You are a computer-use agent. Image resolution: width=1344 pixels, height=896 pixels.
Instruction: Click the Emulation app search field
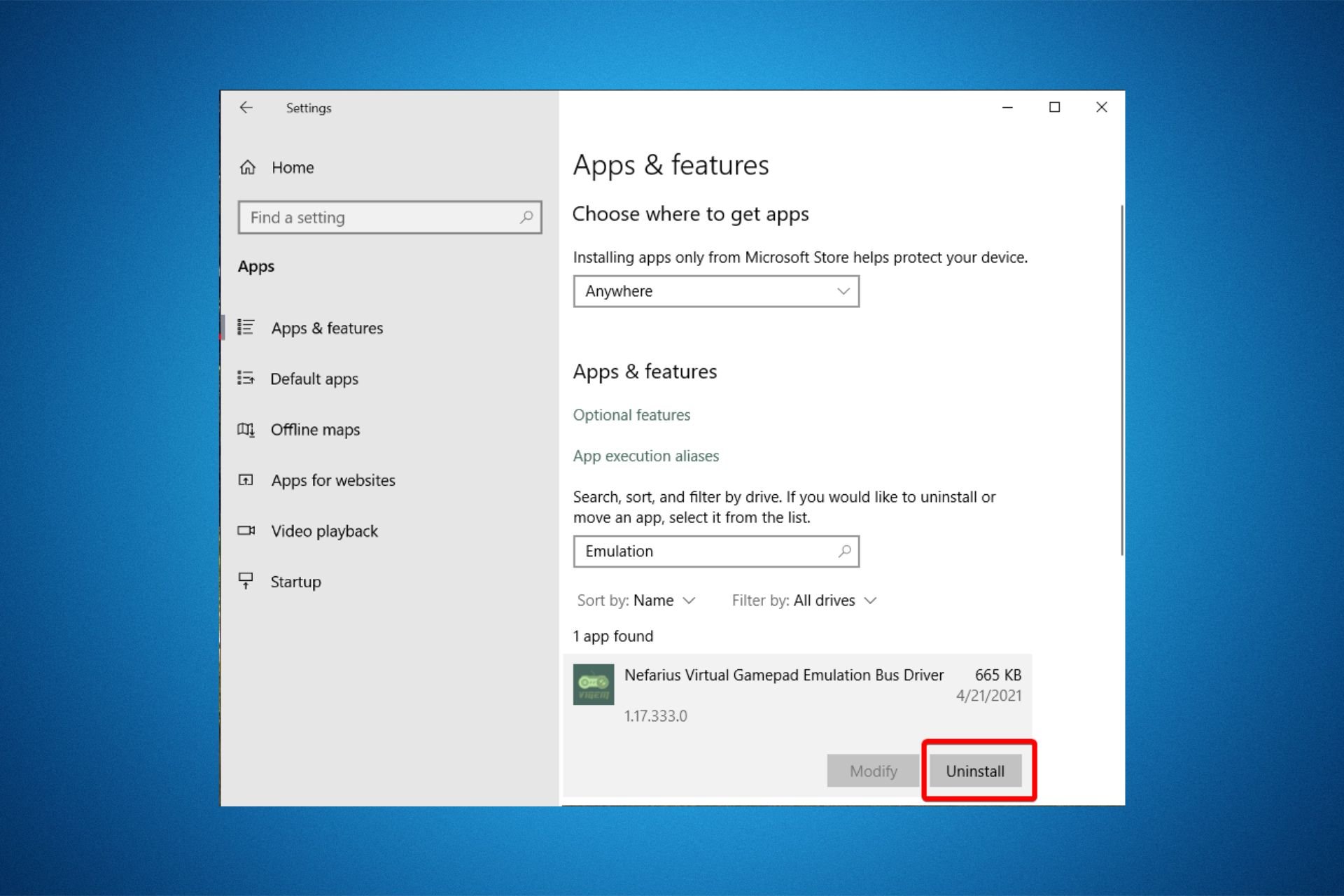(x=716, y=552)
